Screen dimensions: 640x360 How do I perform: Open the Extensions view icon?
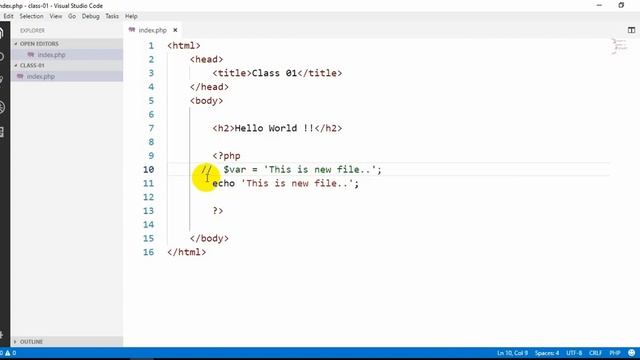[2, 132]
